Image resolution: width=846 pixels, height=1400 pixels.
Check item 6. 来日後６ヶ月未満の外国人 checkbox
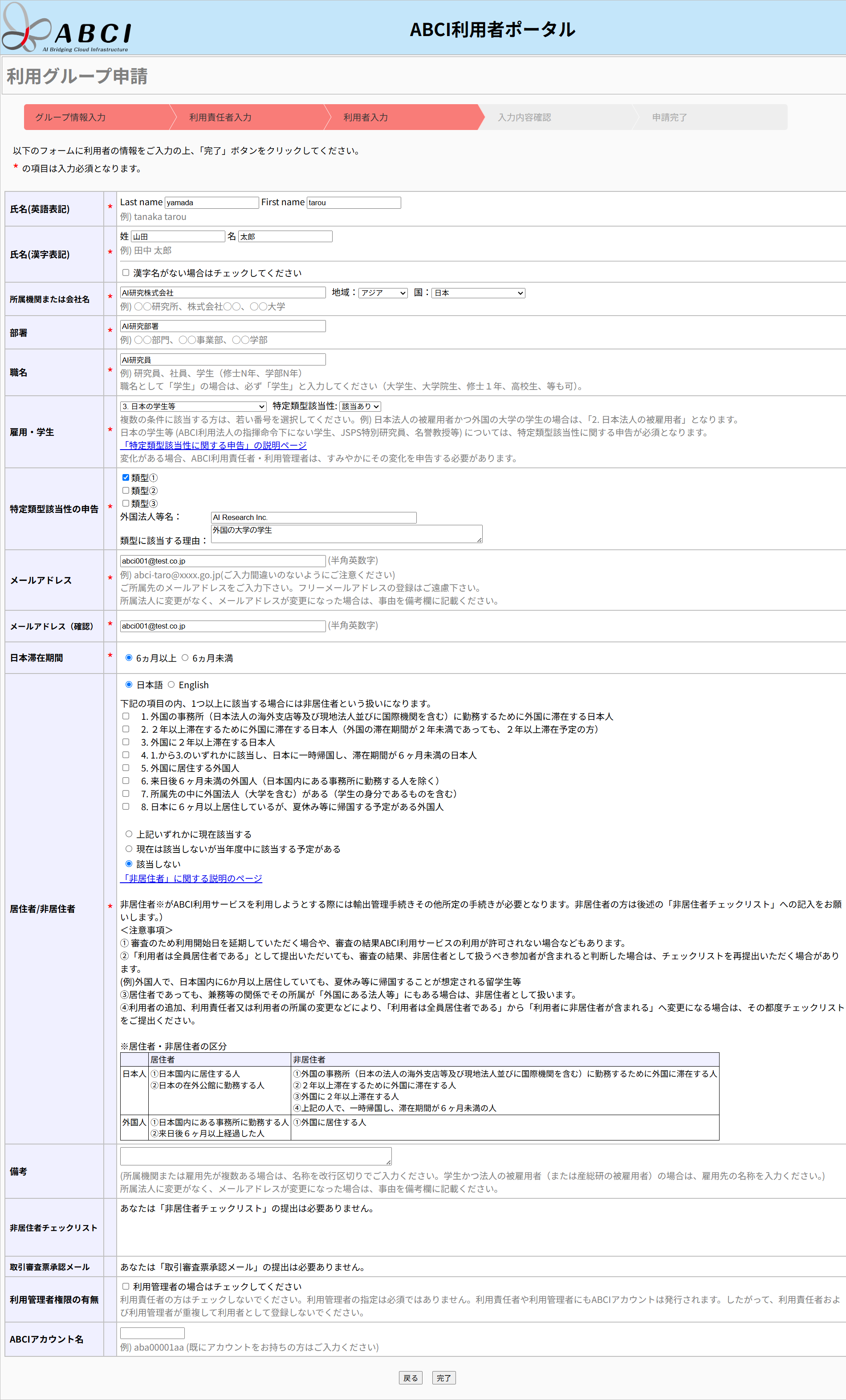[126, 781]
